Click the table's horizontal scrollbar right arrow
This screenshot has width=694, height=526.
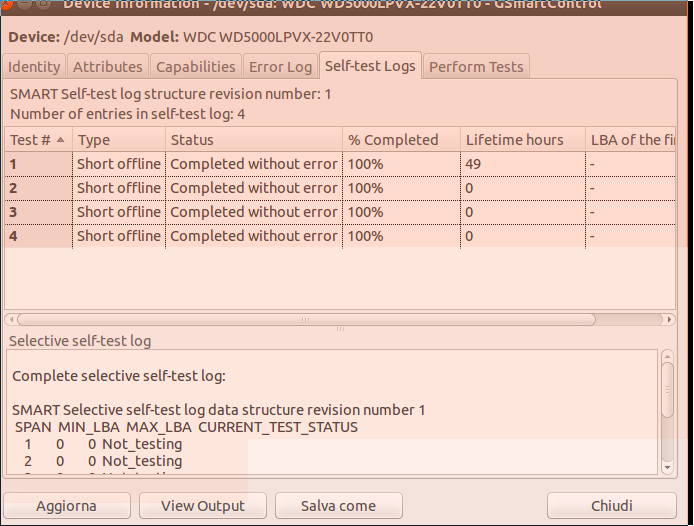pos(669,319)
